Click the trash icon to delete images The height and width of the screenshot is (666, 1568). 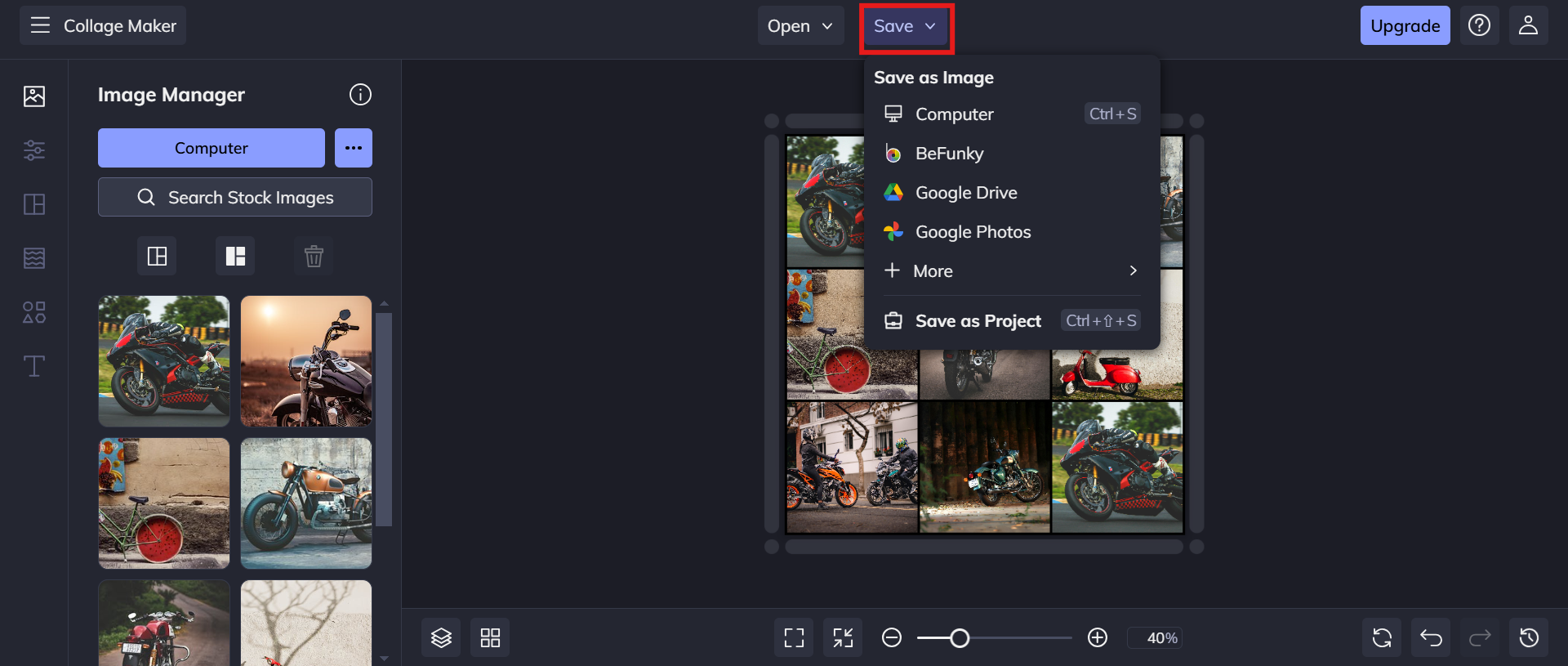314,257
